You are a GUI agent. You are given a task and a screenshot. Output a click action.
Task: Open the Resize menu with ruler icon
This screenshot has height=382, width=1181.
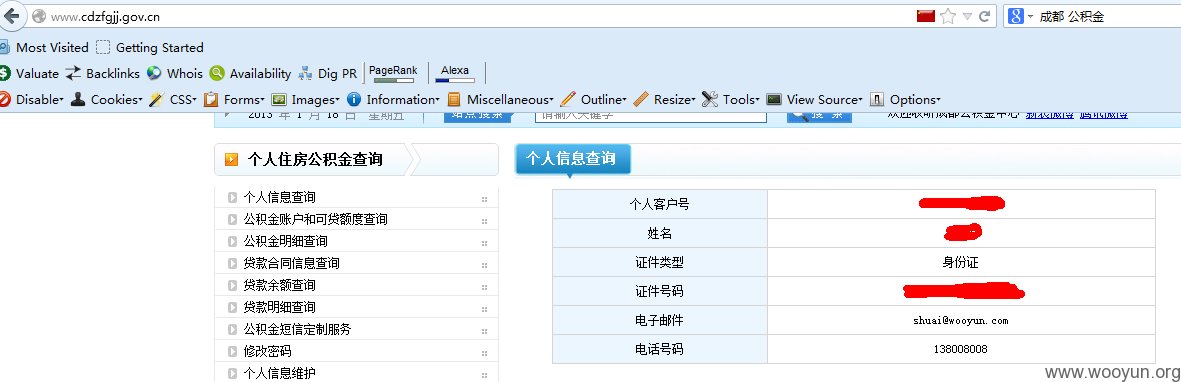664,99
